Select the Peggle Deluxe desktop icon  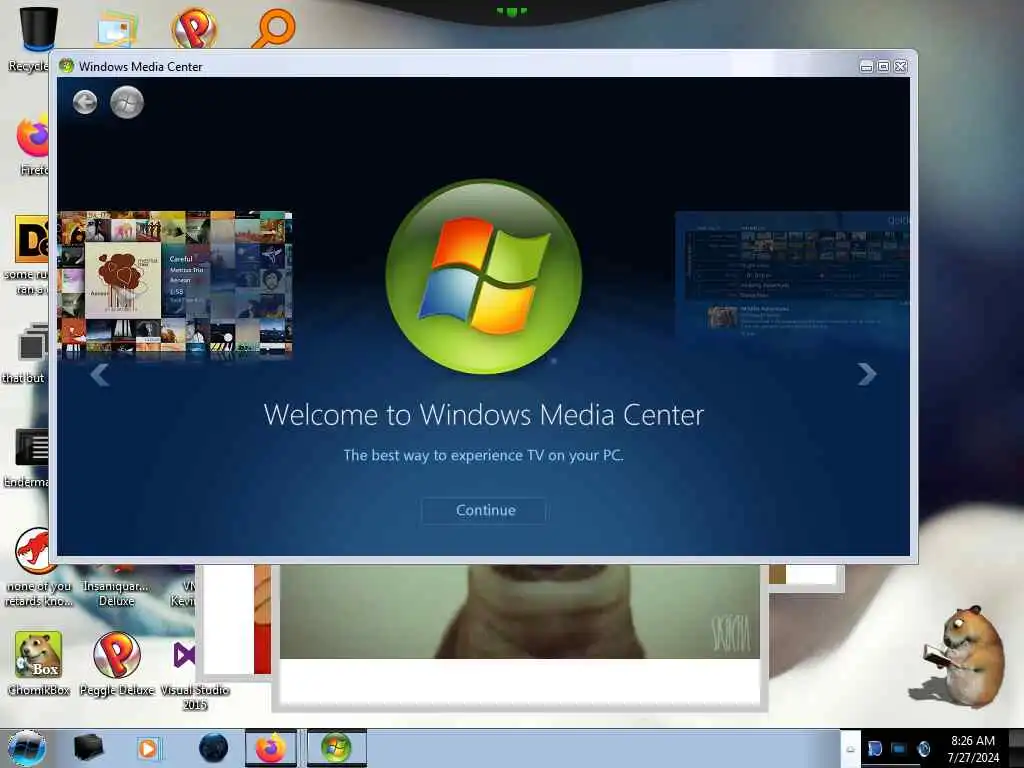[117, 664]
